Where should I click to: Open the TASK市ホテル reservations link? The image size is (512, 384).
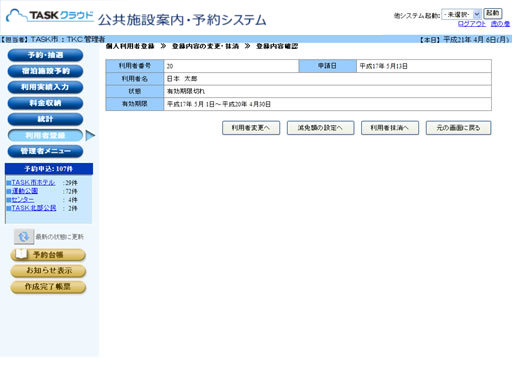(x=33, y=182)
